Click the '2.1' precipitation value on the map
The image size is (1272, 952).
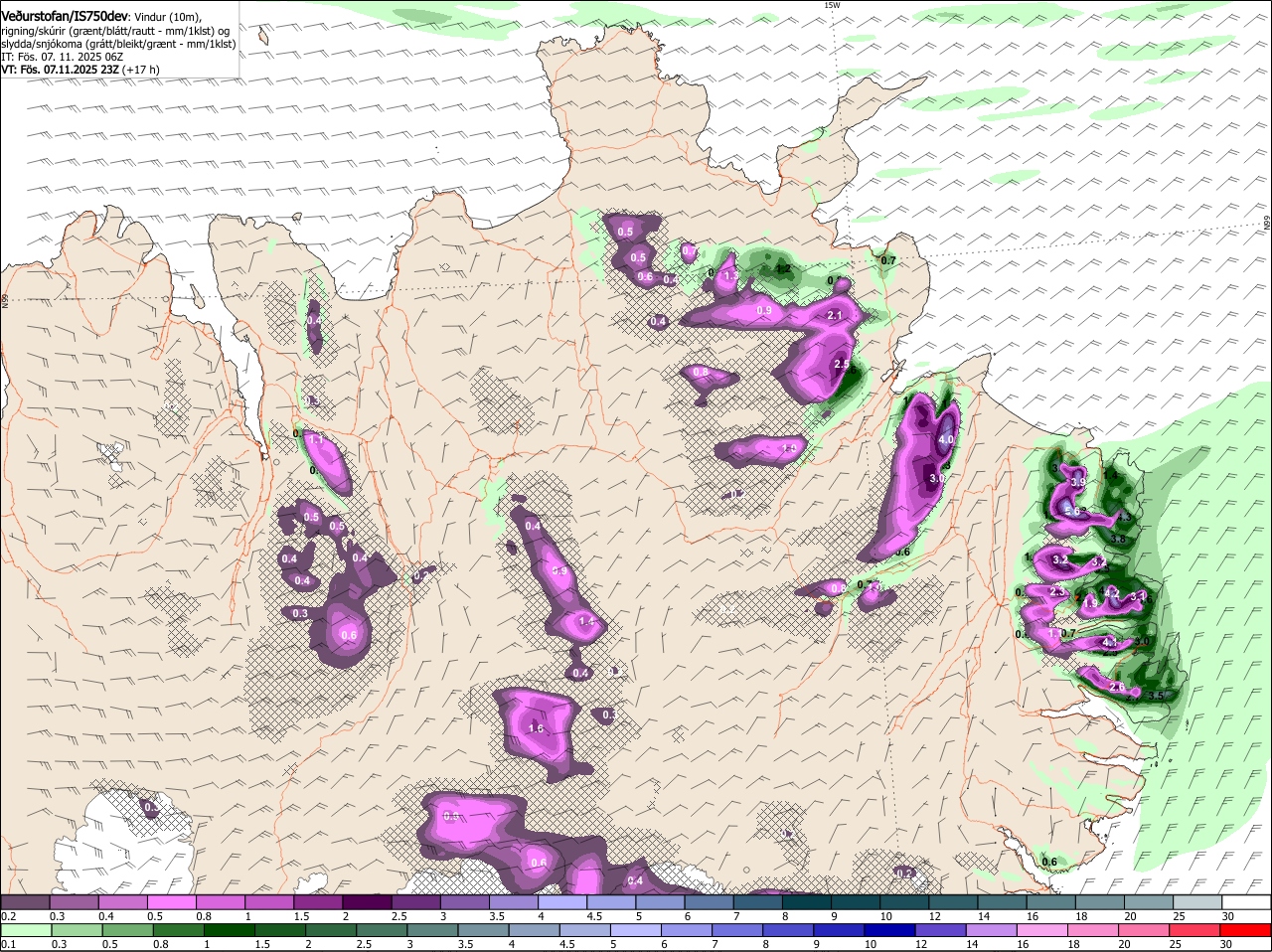coord(835,315)
